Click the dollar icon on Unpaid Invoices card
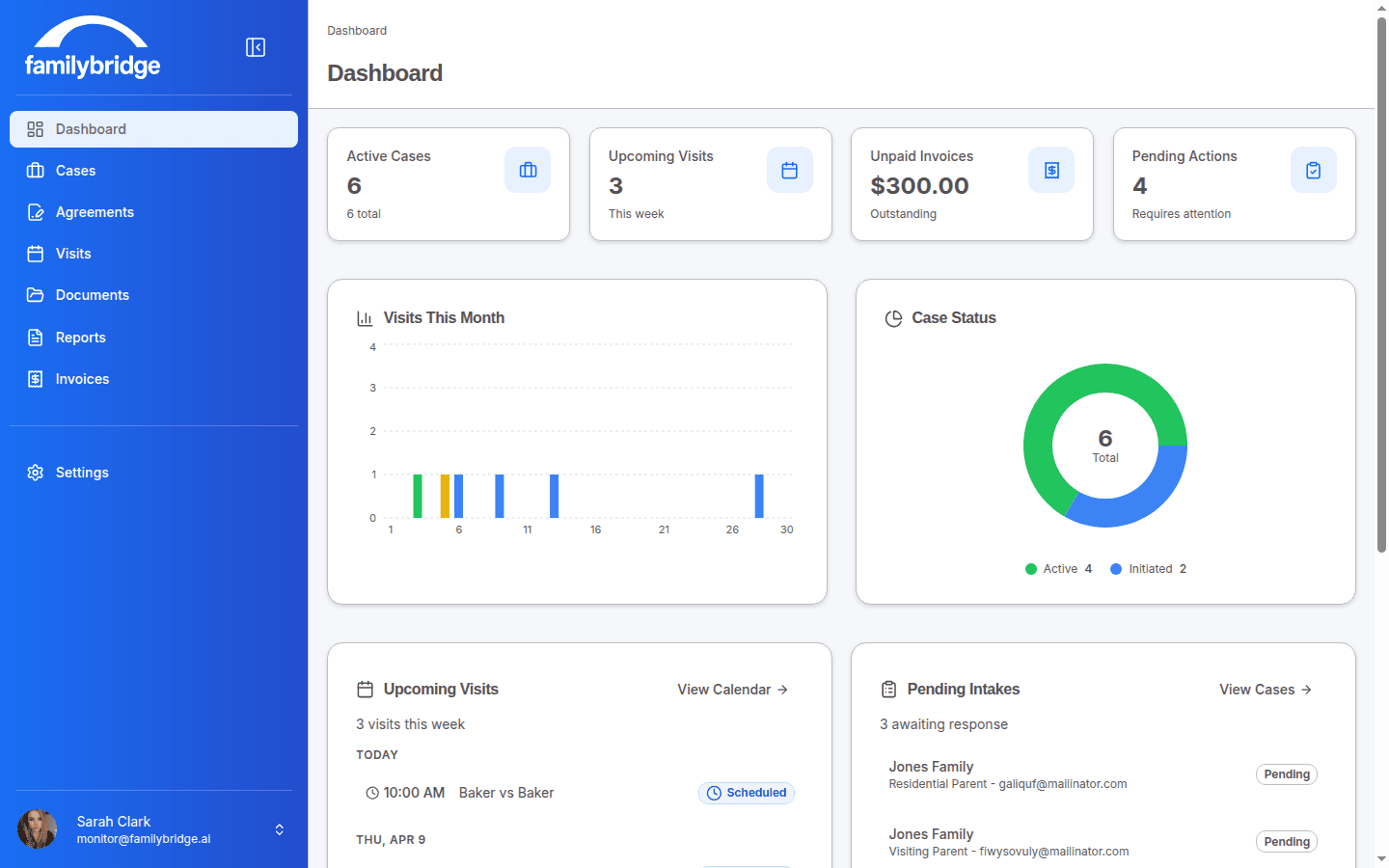 click(1051, 169)
